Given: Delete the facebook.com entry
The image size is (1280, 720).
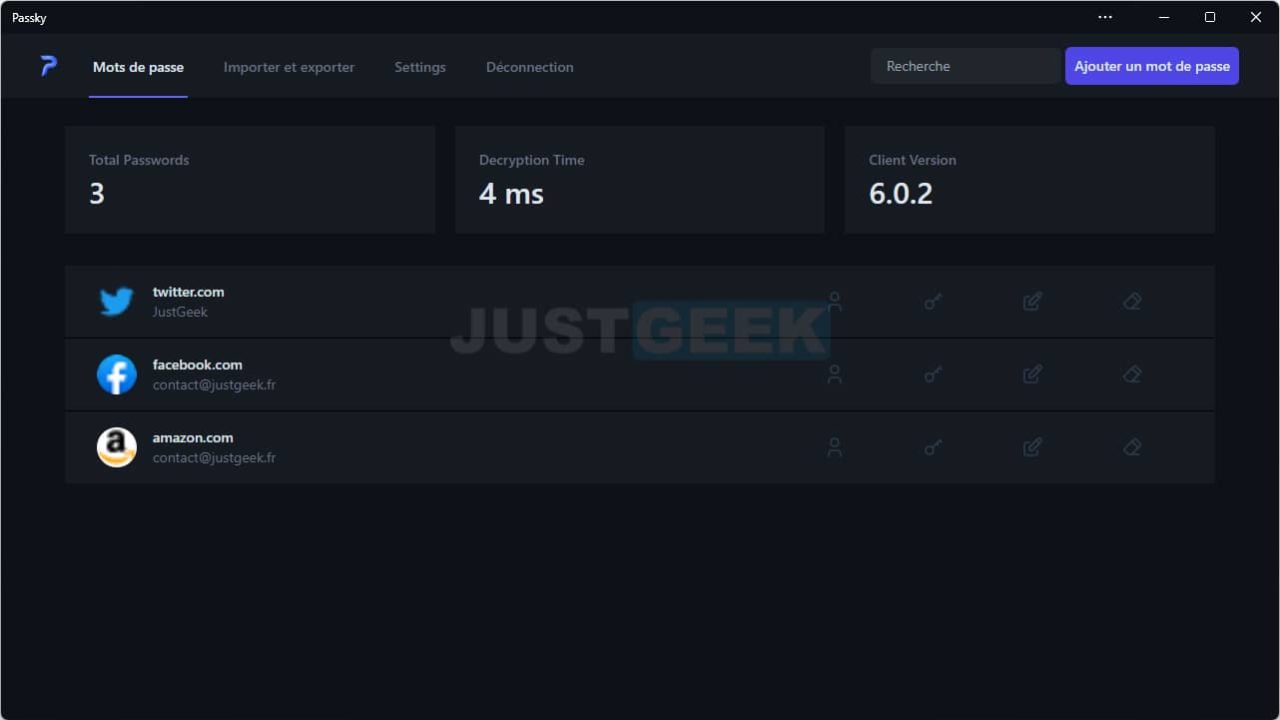Looking at the screenshot, I should pos(1132,374).
